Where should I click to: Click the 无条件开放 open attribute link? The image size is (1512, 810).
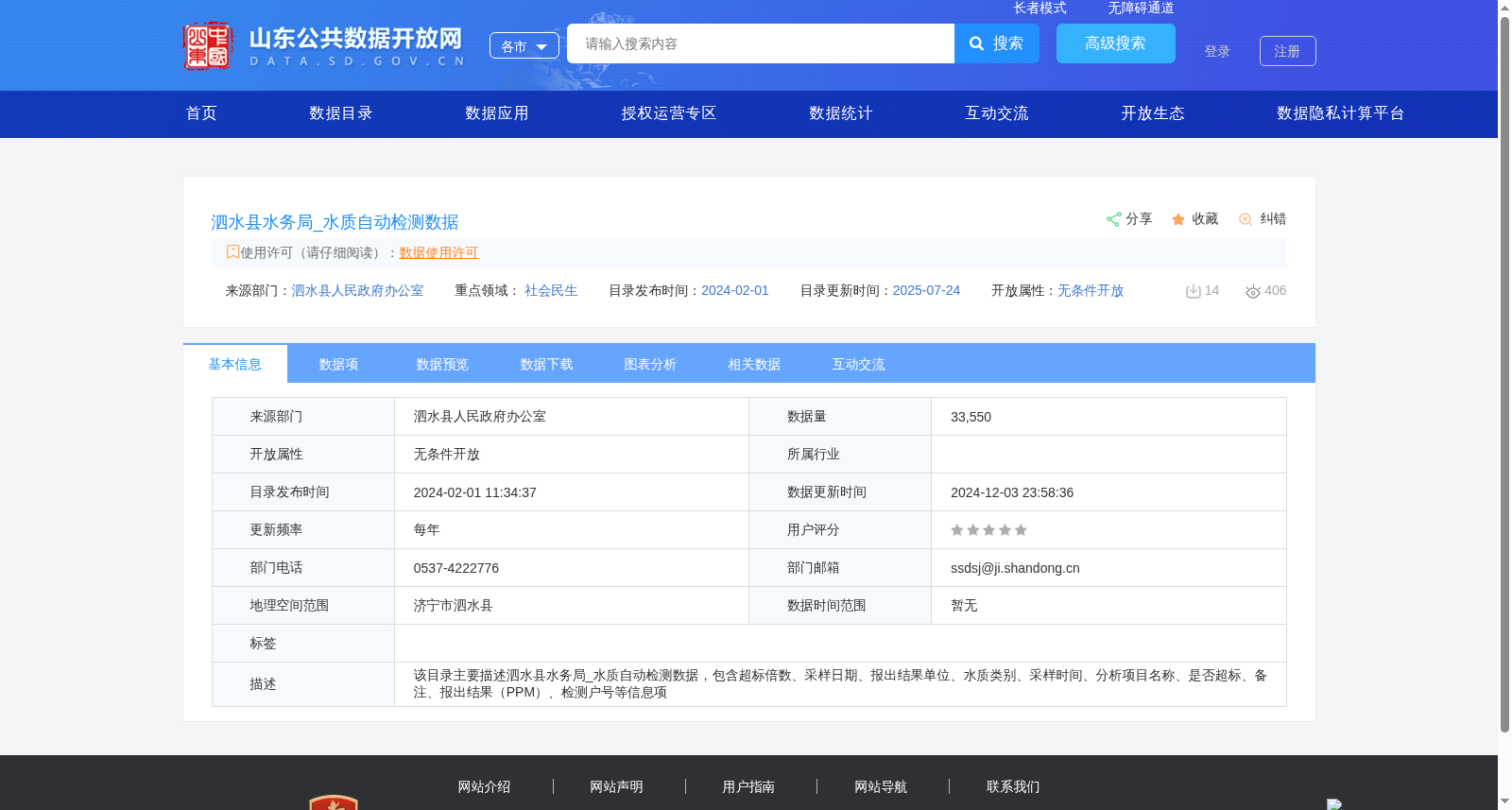click(1091, 290)
